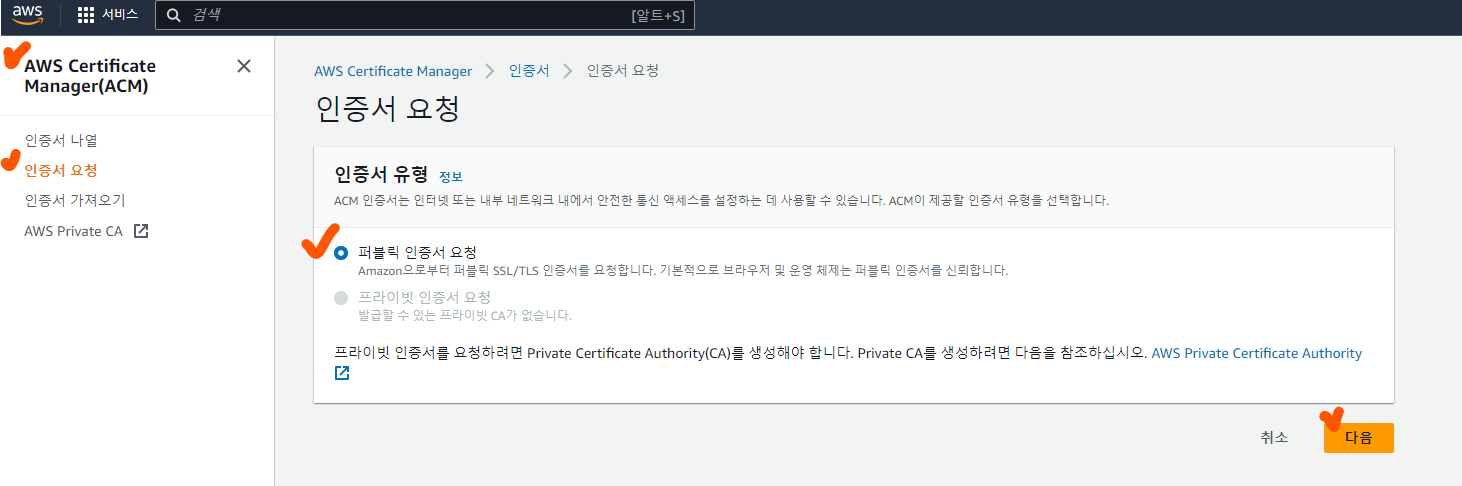
Task: Click the 인증서 breadcrumb link
Action: (x=529, y=71)
